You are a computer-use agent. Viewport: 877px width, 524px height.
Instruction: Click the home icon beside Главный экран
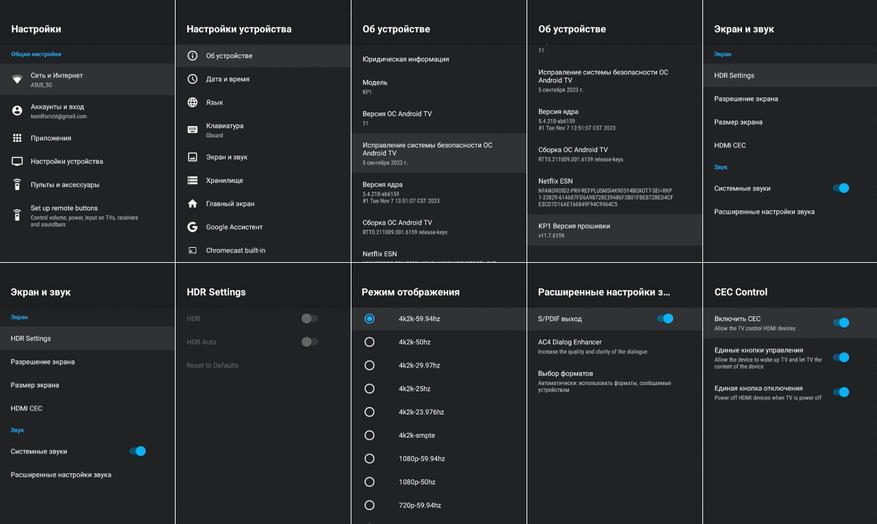tap(192, 204)
